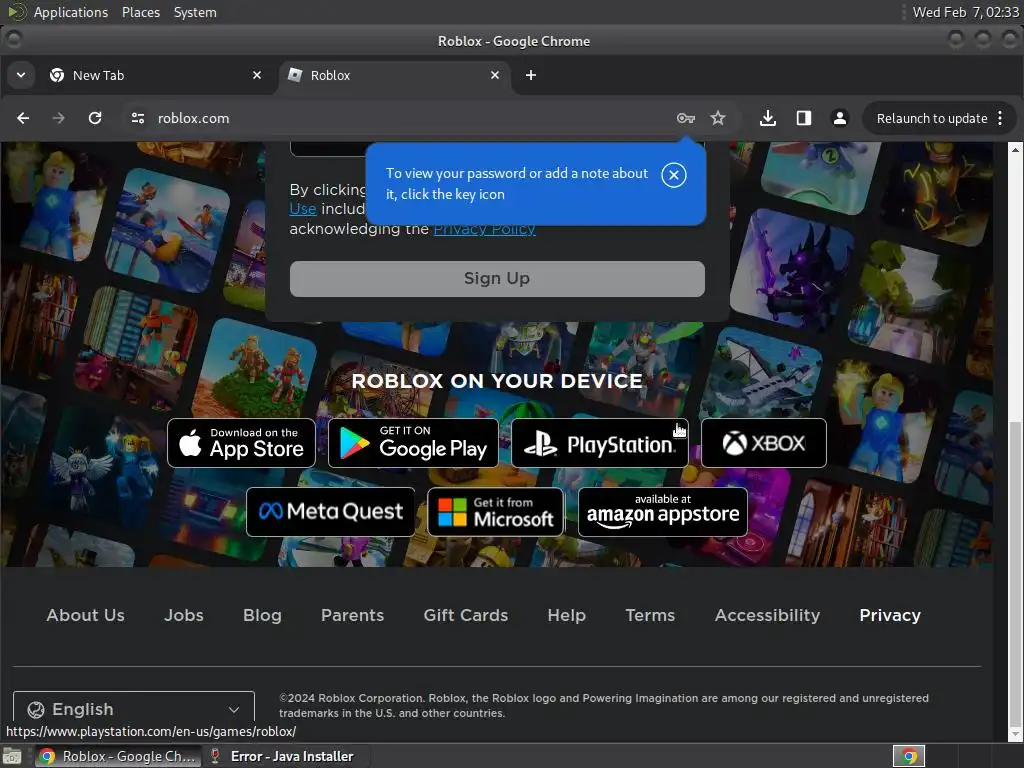Open Download on the App Store badge
This screenshot has width=1024, height=768.
point(242,443)
